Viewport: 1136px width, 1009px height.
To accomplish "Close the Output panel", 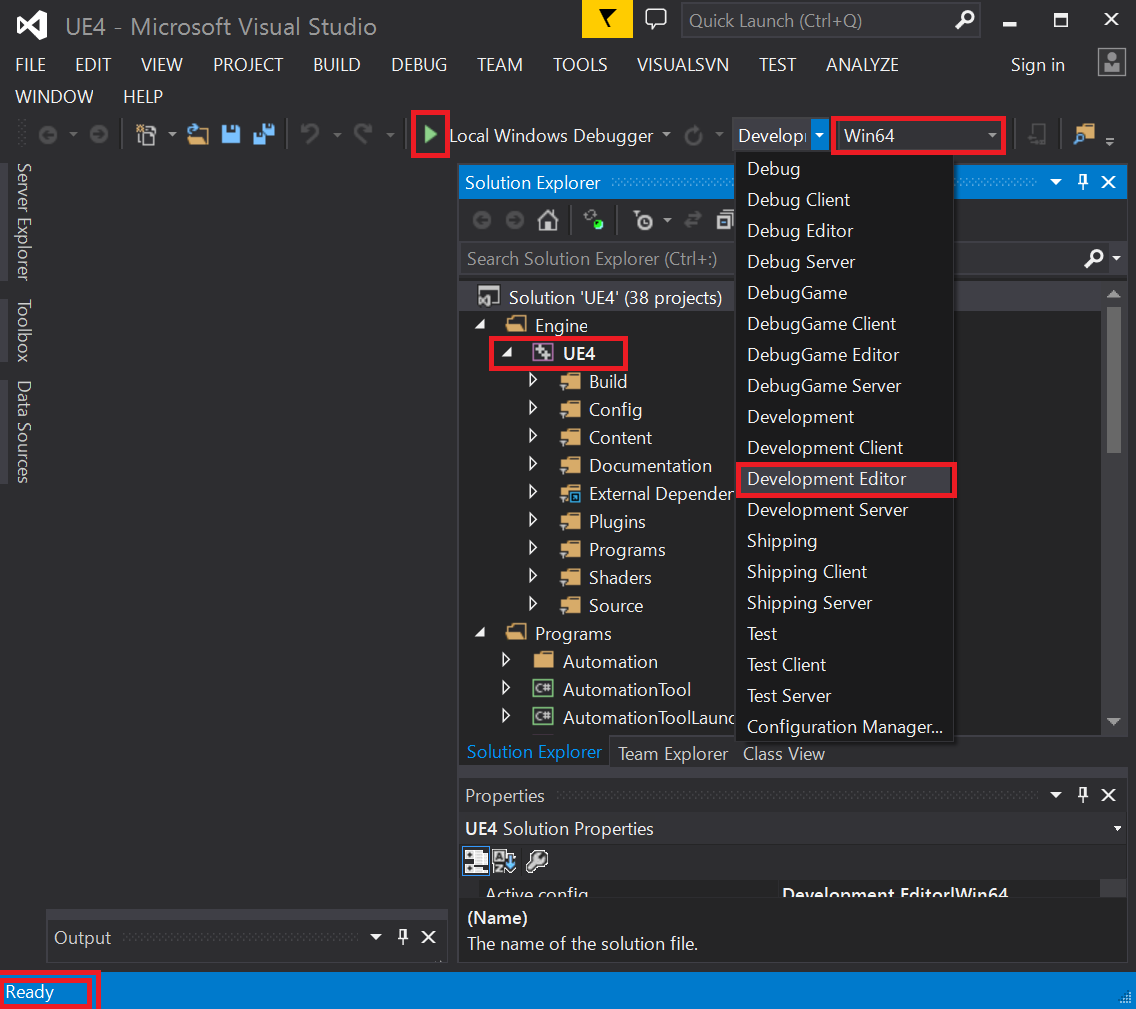I will click(x=428, y=937).
